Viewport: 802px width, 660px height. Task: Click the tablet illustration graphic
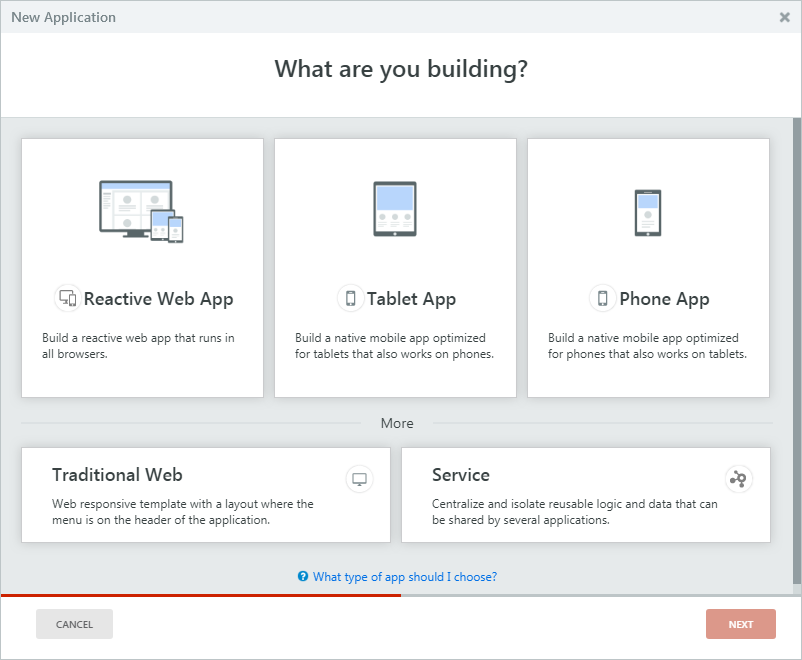pos(394,209)
